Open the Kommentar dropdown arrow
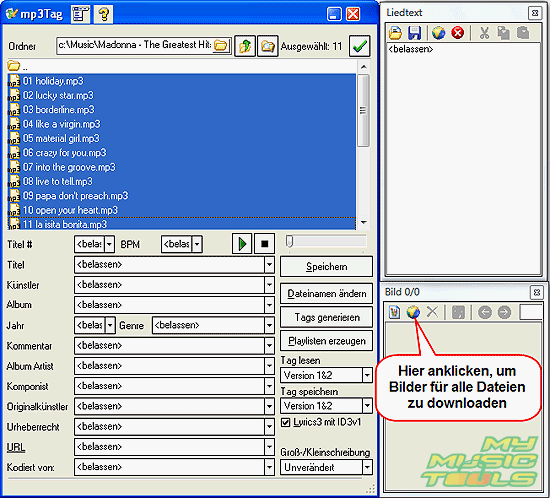Image resolution: width=550 pixels, height=498 pixels. tap(269, 345)
